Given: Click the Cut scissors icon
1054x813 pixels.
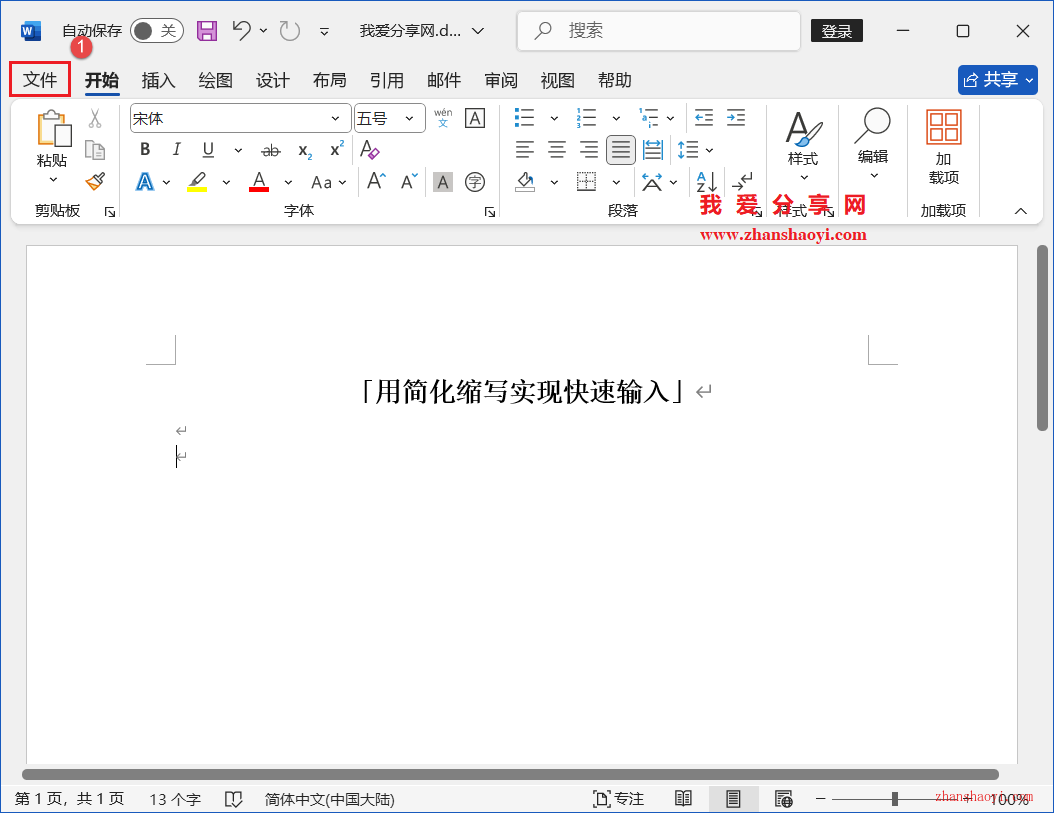Looking at the screenshot, I should point(95,119).
